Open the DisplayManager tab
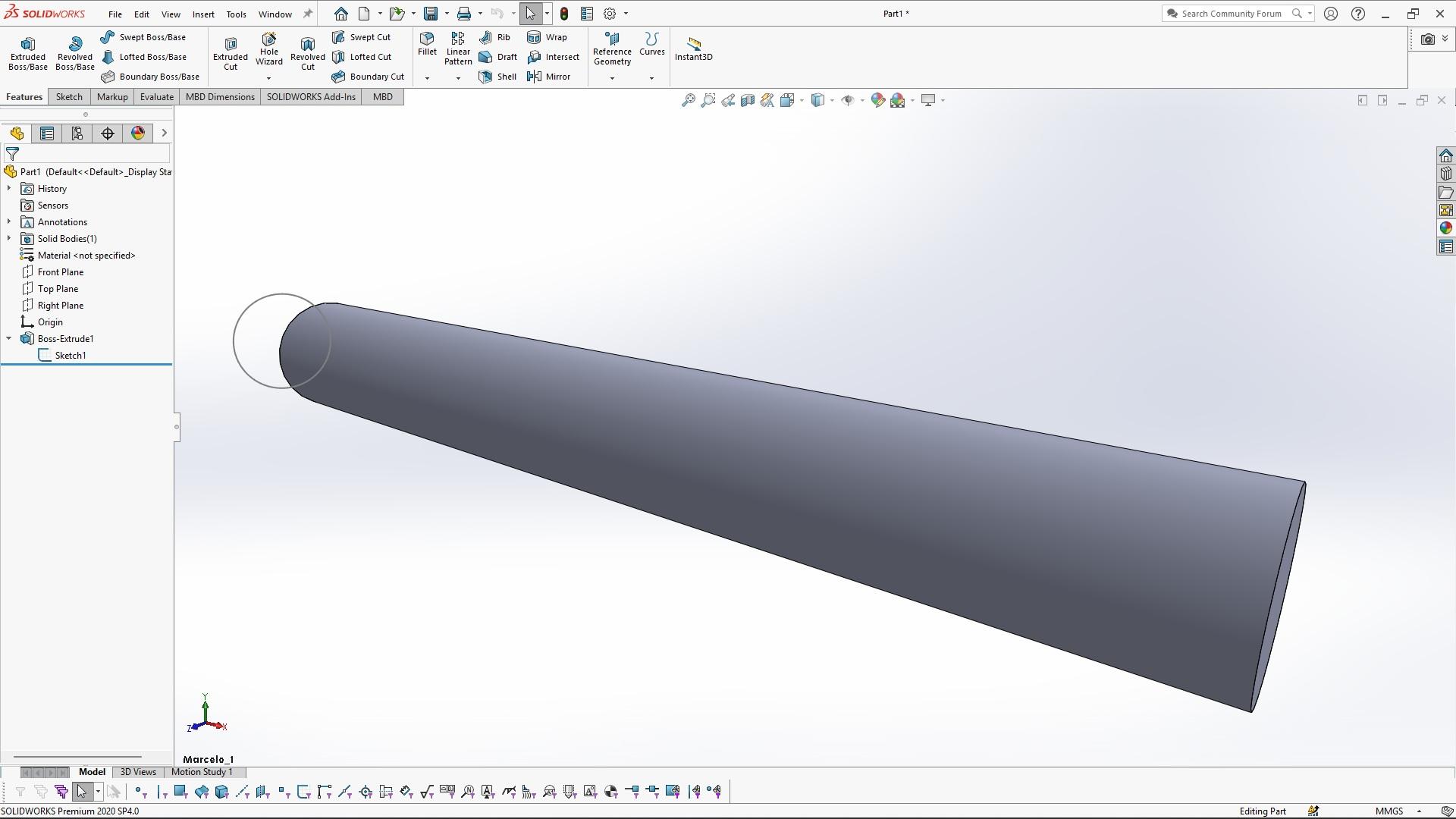The width and height of the screenshot is (1456, 819). (138, 133)
